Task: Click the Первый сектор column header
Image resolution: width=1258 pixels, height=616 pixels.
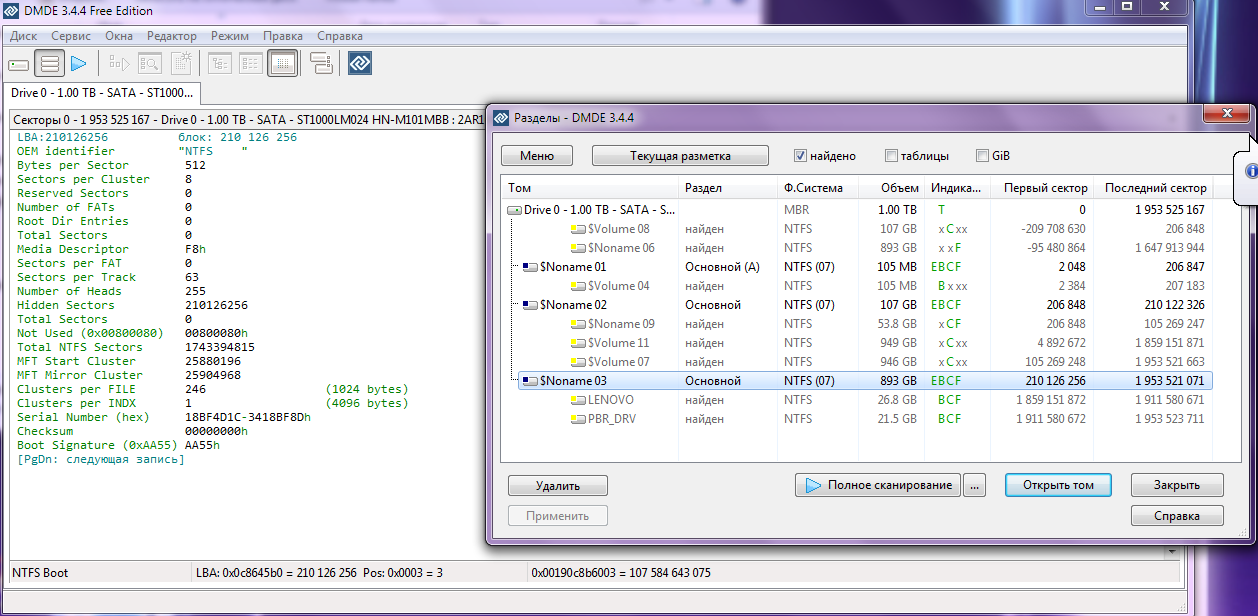Action: coord(1040,188)
